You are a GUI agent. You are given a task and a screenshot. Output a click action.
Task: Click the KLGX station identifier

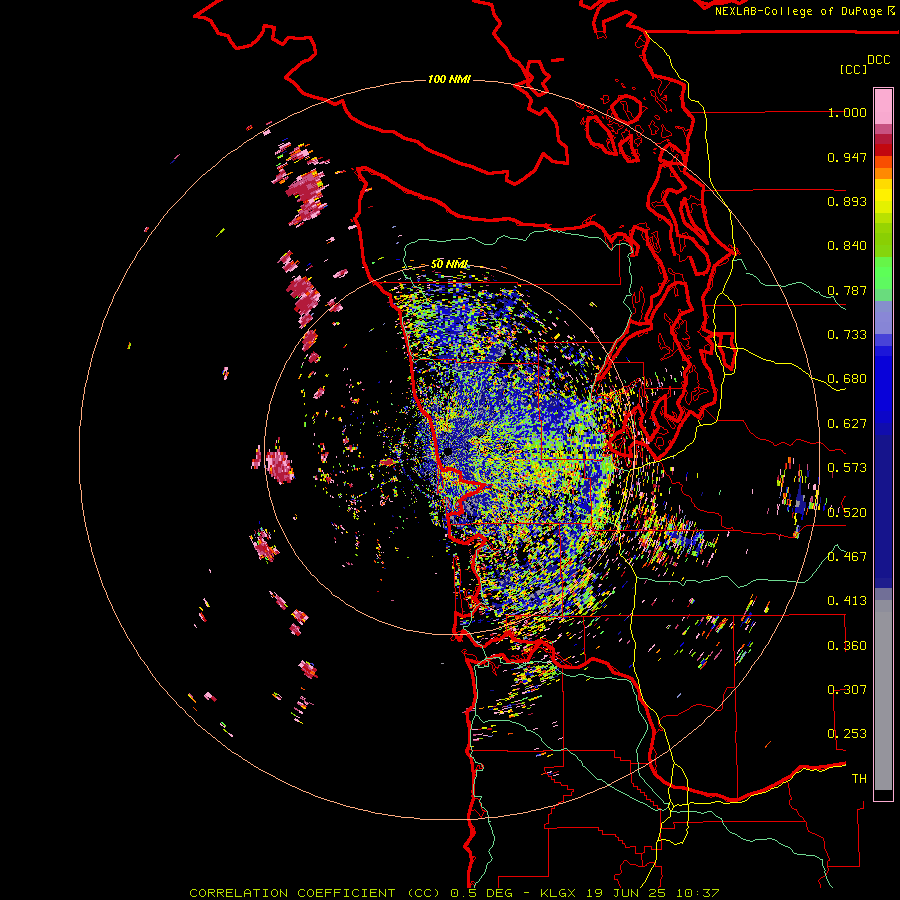click(x=557, y=893)
